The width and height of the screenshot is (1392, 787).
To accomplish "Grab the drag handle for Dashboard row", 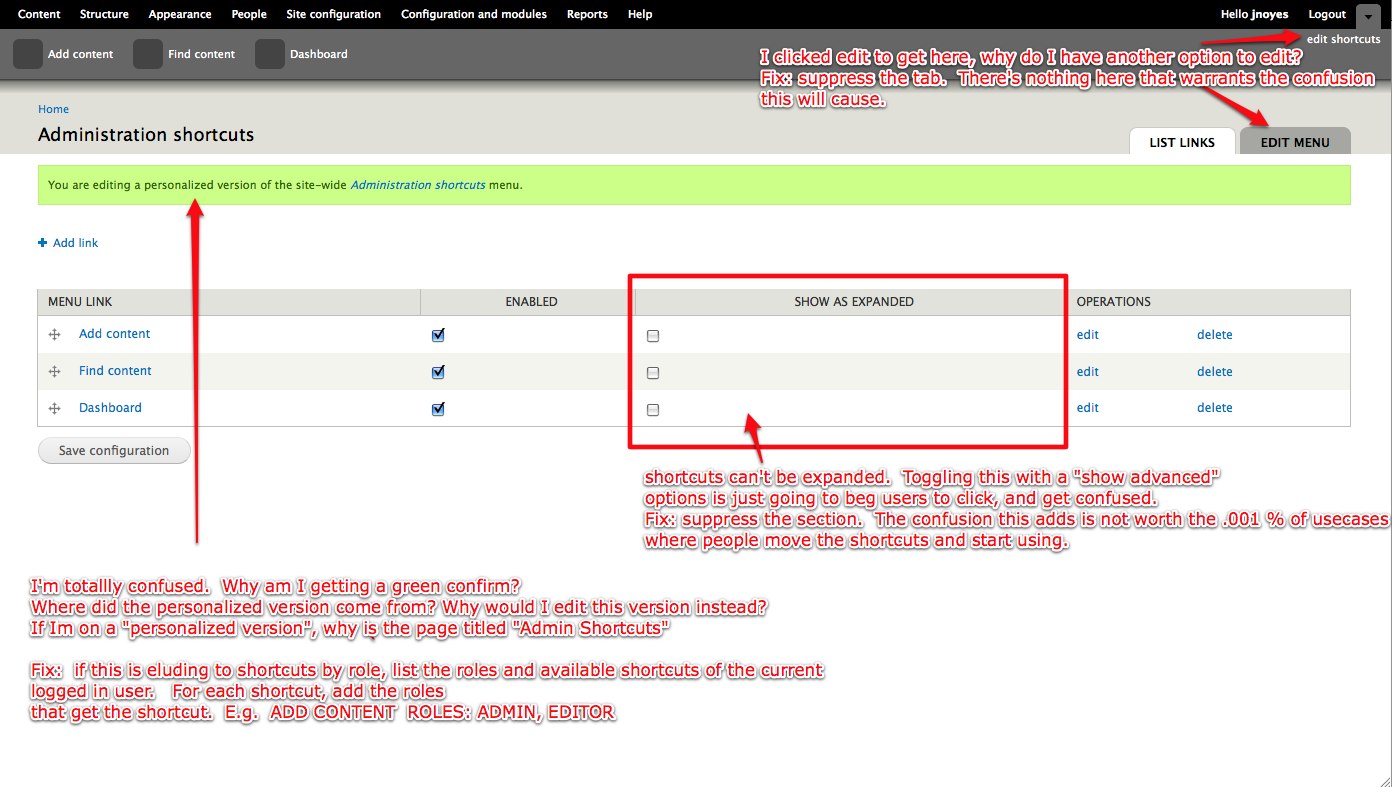I will coord(55,408).
